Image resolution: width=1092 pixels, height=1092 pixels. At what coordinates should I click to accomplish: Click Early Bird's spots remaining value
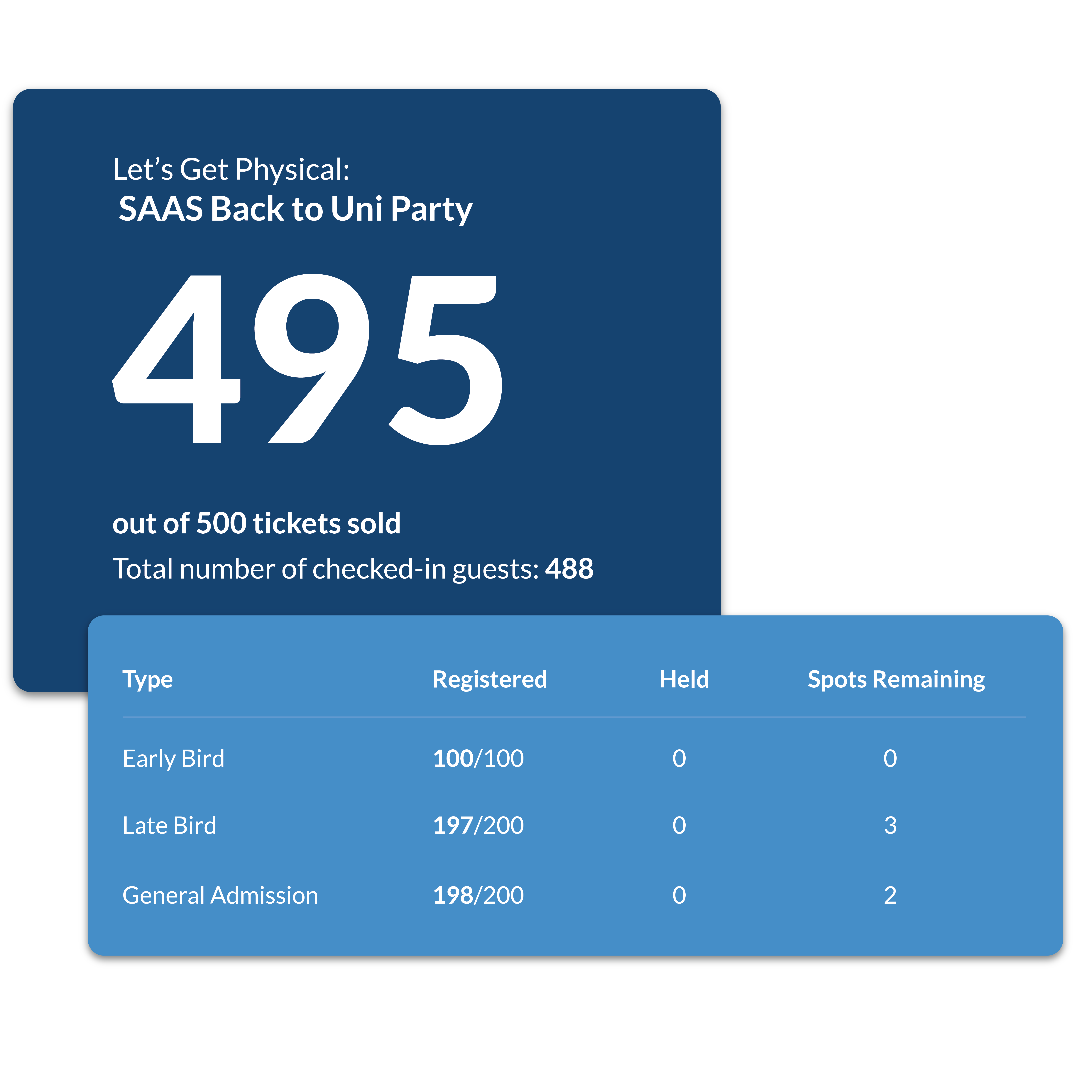click(x=890, y=758)
